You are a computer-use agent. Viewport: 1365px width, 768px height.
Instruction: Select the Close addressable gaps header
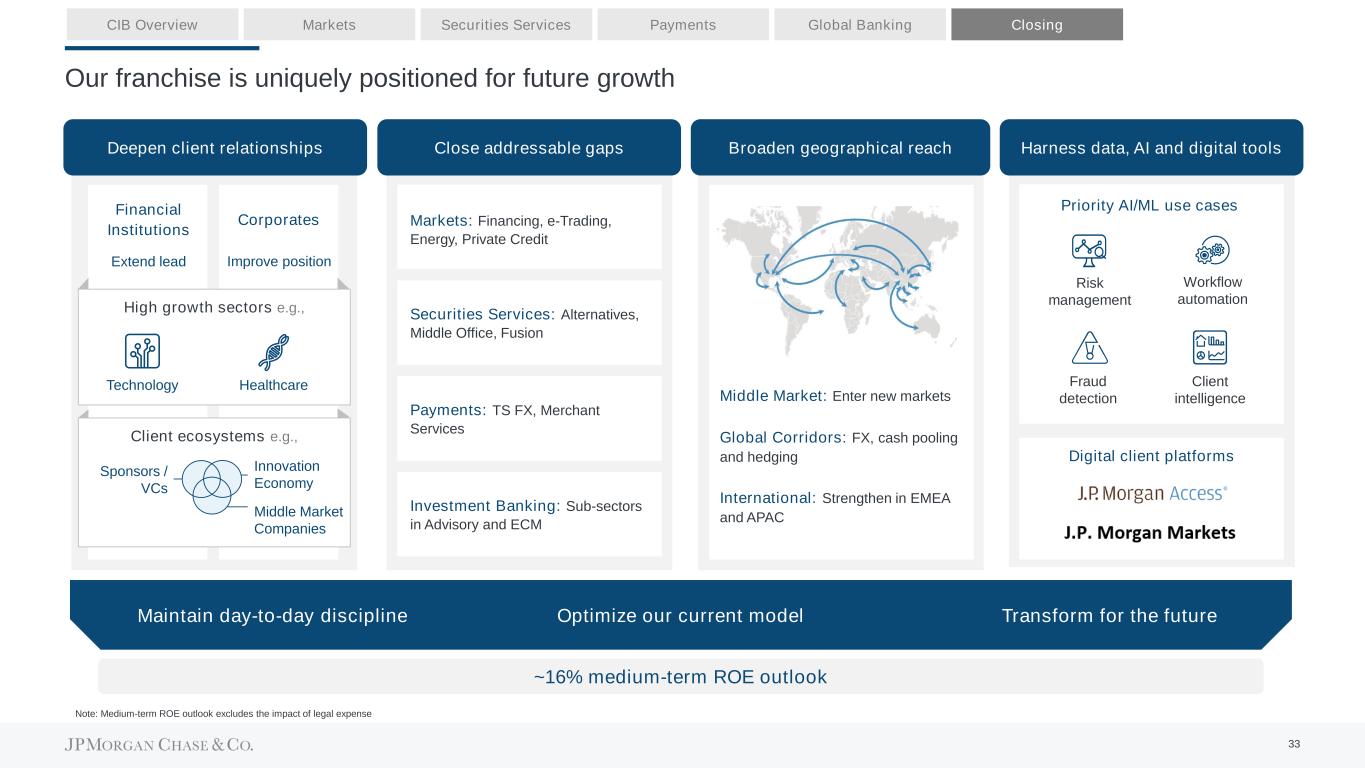[x=529, y=148]
